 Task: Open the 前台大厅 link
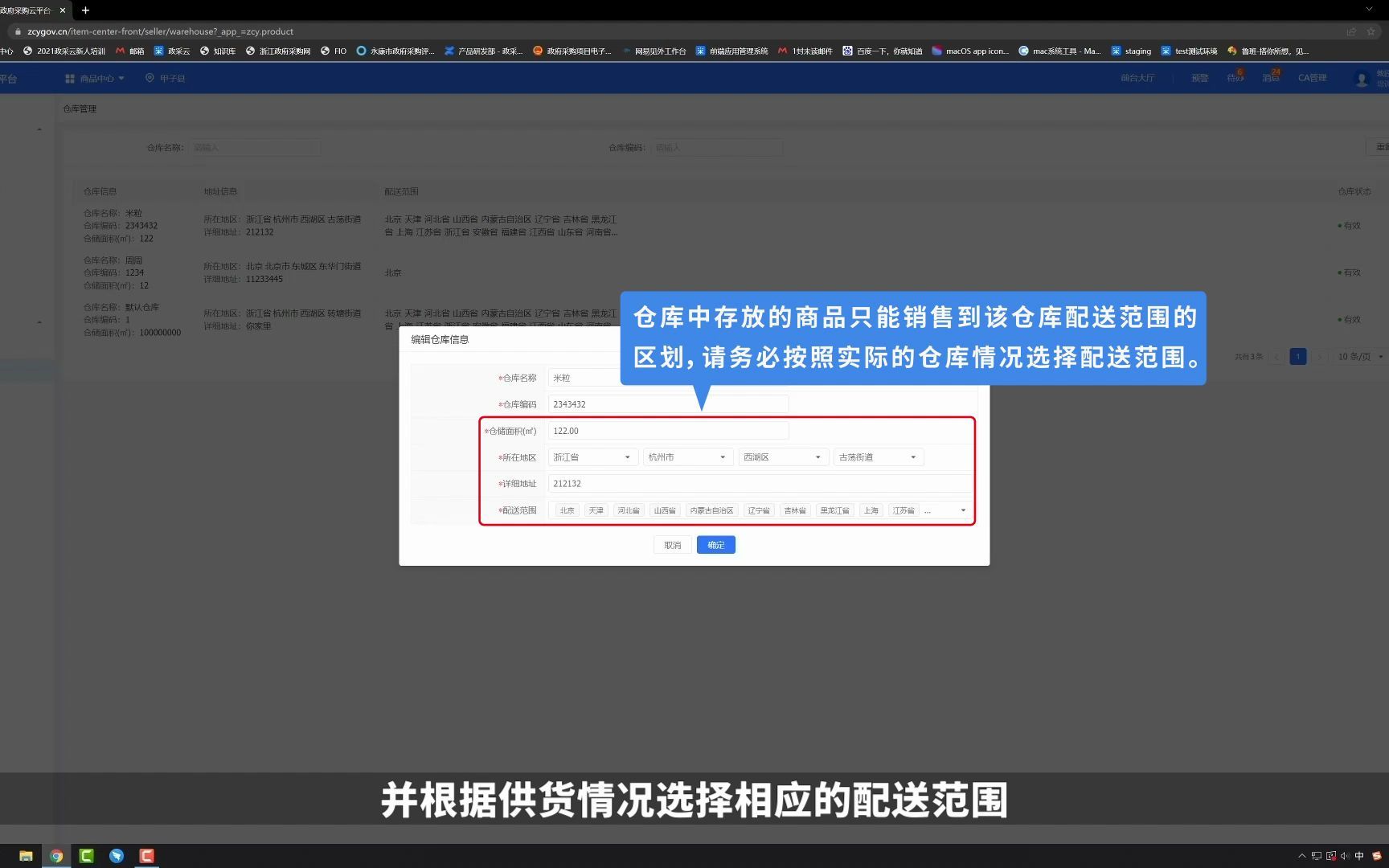1137,78
